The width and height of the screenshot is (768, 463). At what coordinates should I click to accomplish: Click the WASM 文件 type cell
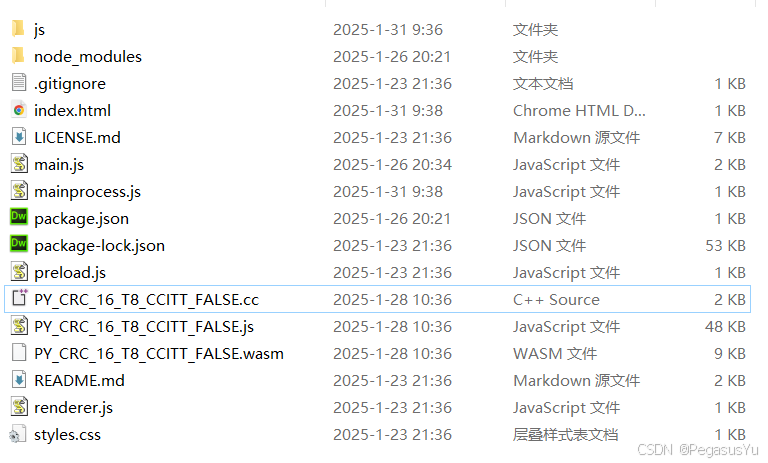[x=555, y=353]
